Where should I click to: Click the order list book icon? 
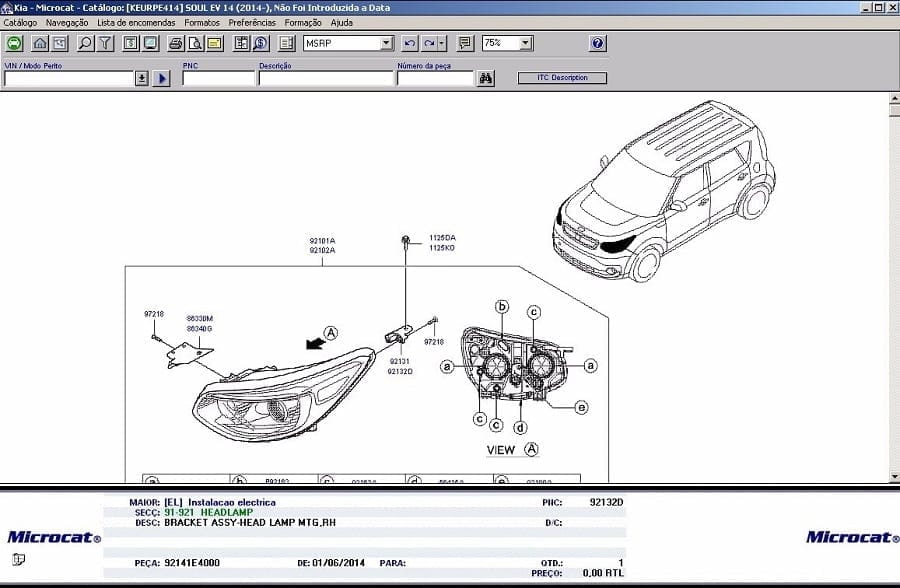click(x=241, y=43)
